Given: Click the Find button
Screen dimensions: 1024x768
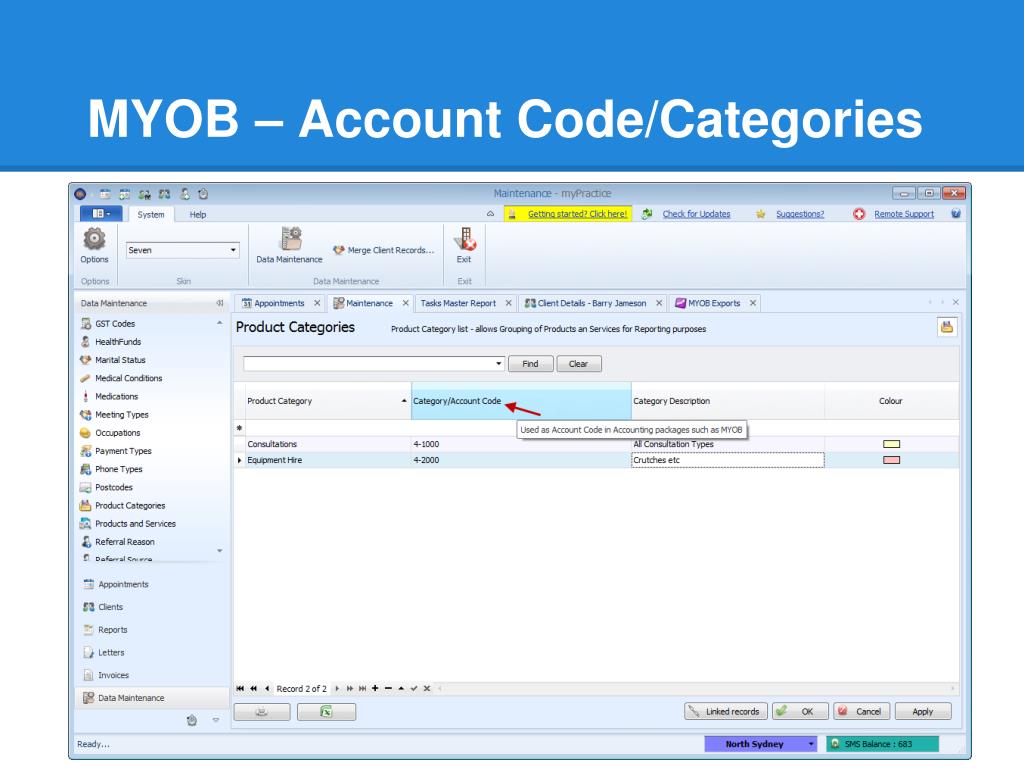Looking at the screenshot, I should pos(530,364).
